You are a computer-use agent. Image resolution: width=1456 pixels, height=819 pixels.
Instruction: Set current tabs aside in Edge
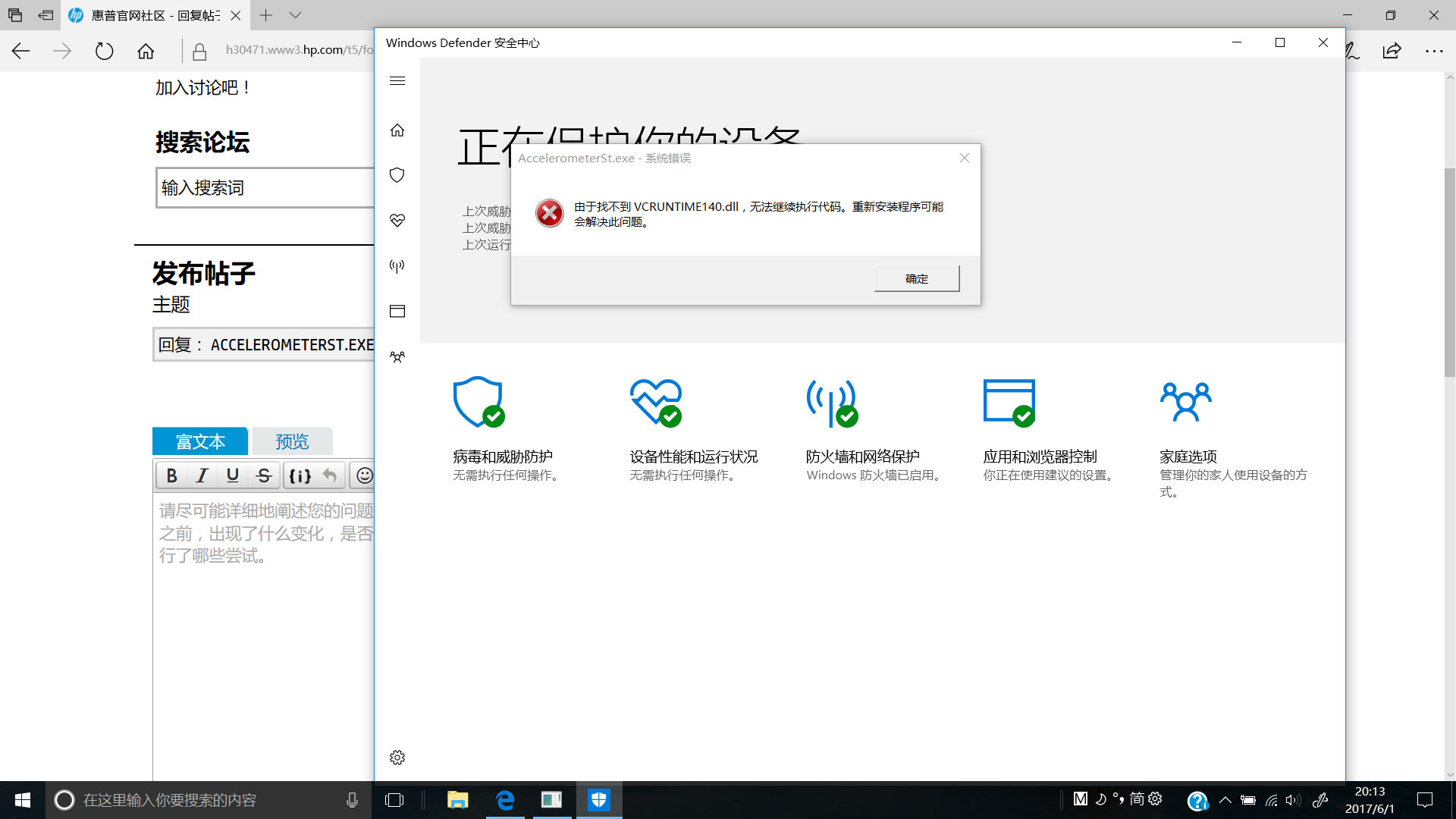(x=45, y=15)
